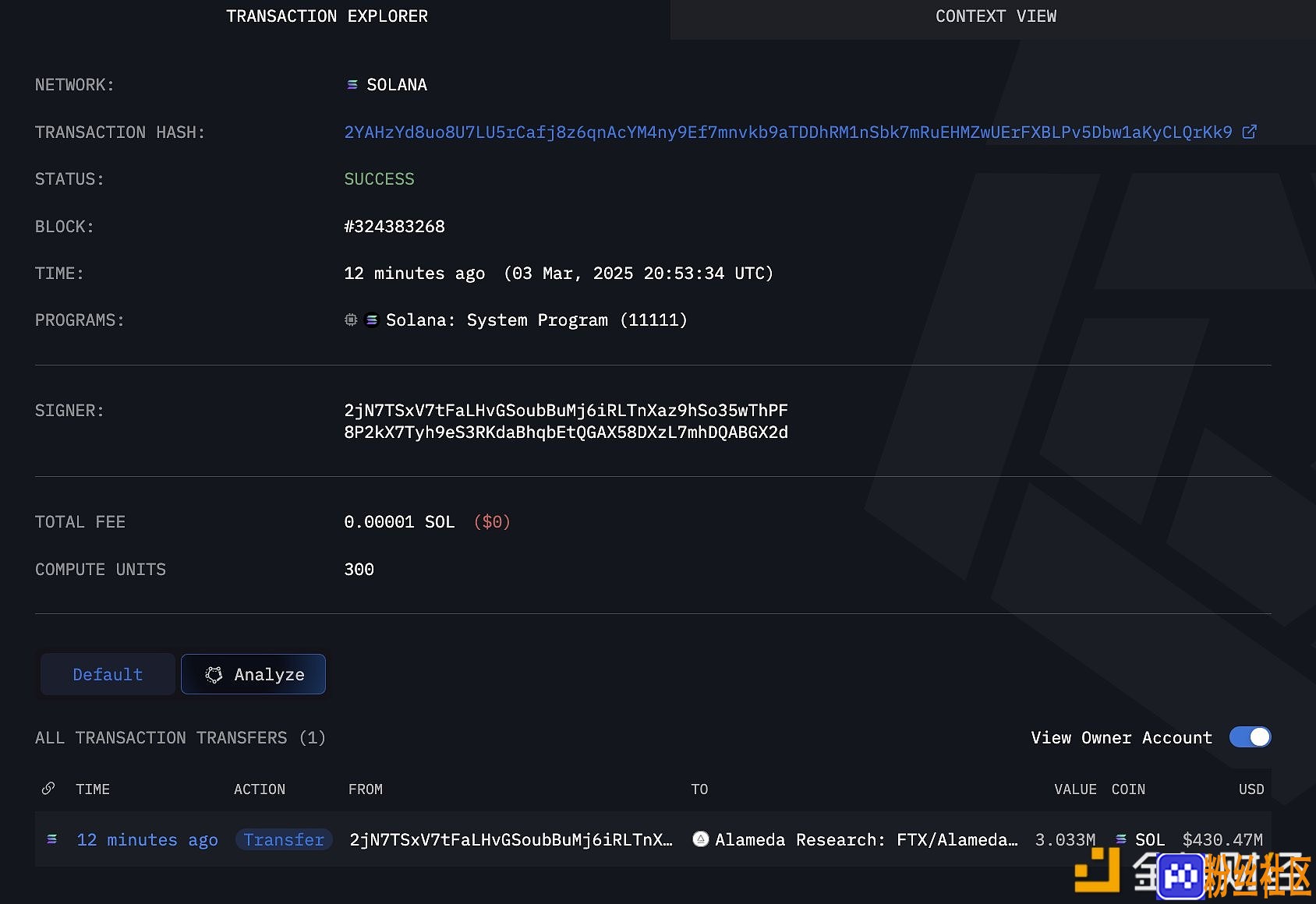Click the TIME column header
This screenshot has height=904, width=1316.
[93, 789]
